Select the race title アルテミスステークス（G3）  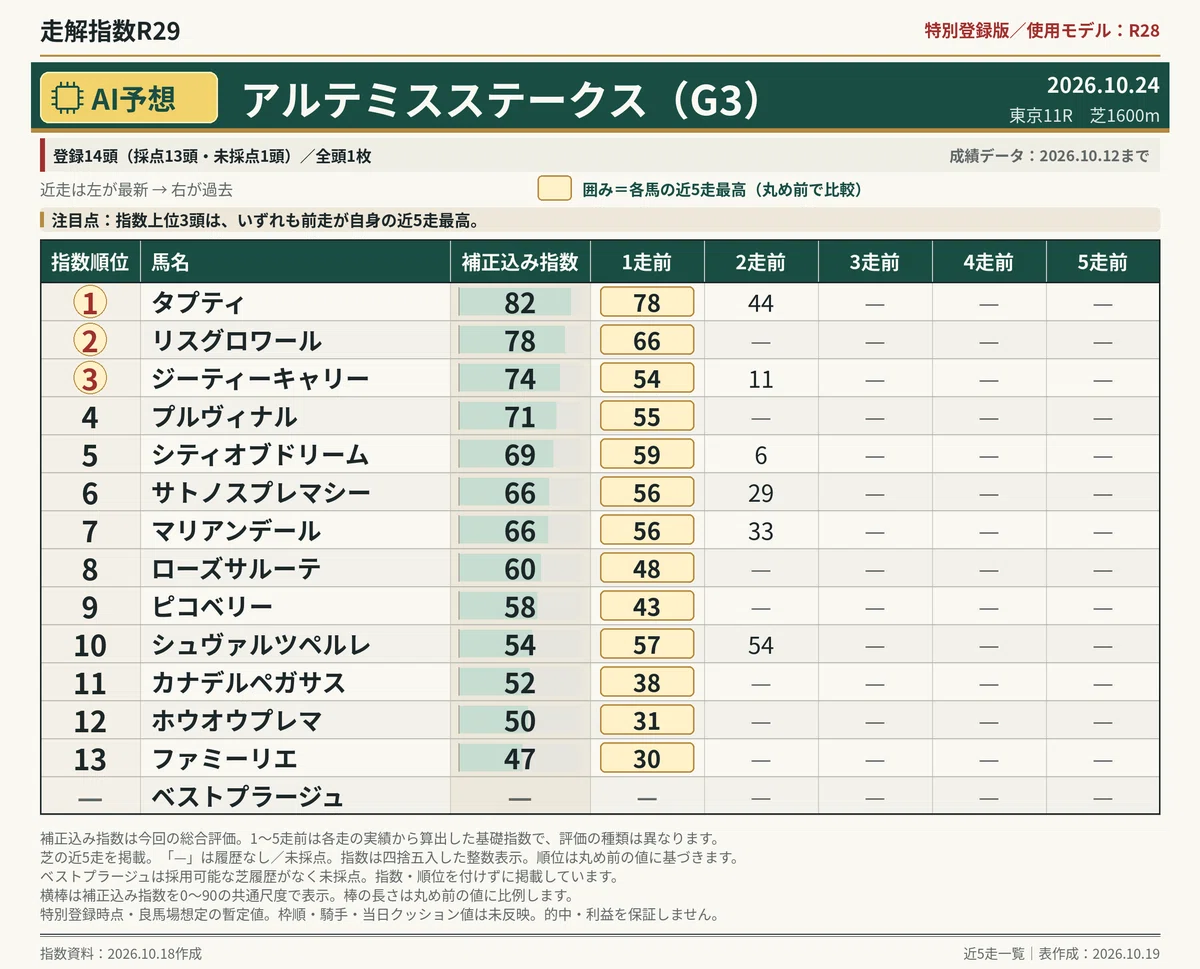pyautogui.click(x=503, y=99)
